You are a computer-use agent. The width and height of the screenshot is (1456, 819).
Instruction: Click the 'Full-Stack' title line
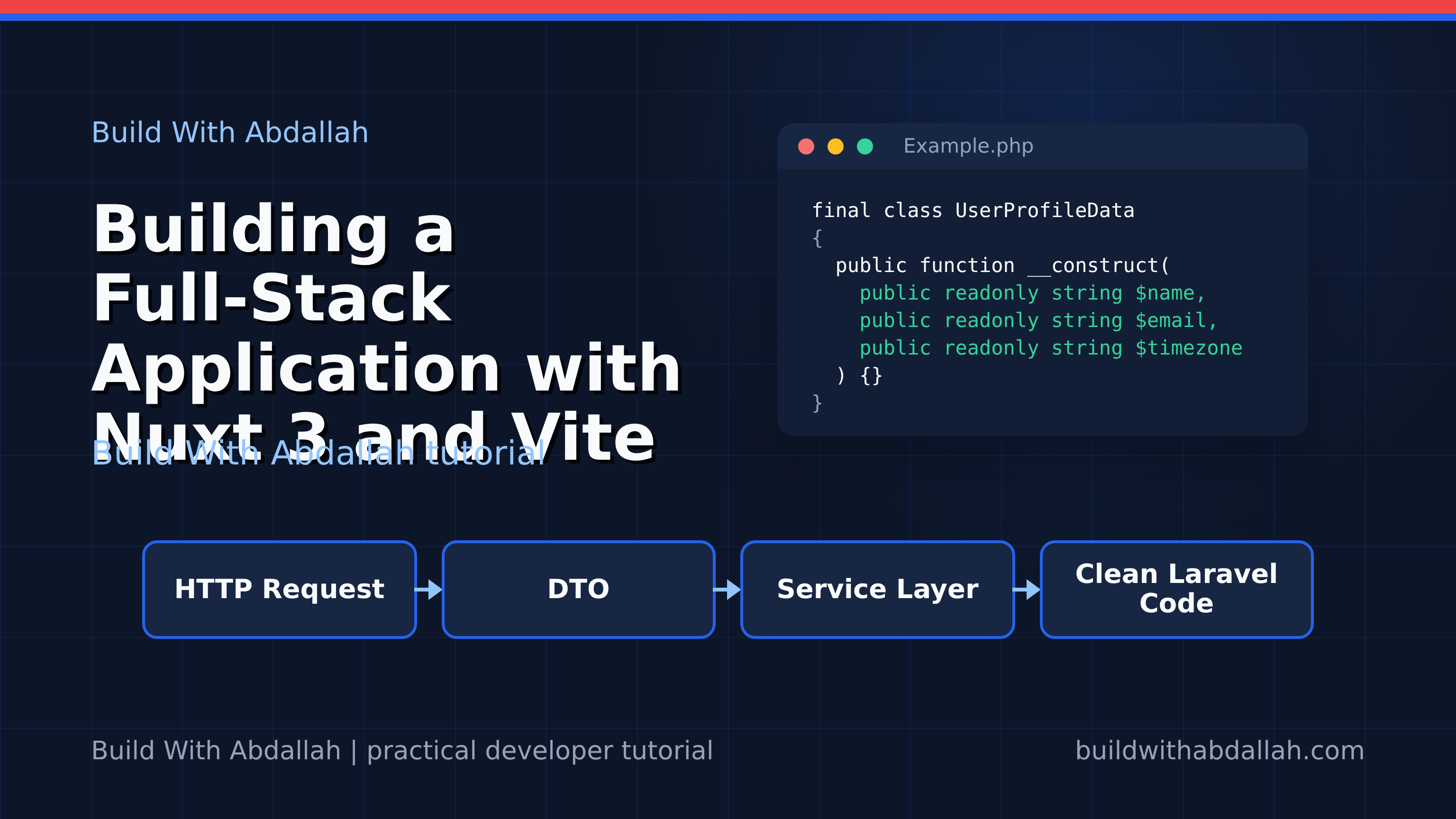point(273,298)
